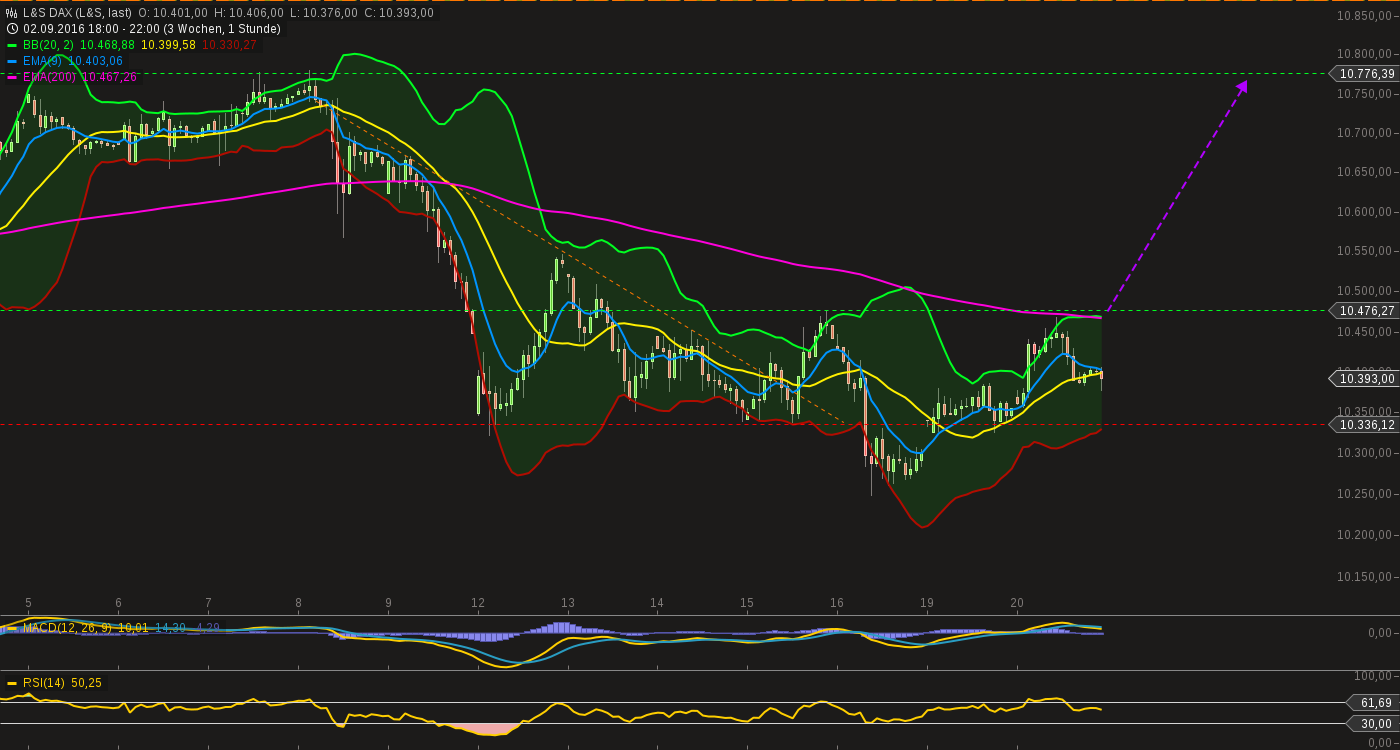Click the EMA(9) value 10.403,06
Image resolution: width=1400 pixels, height=750 pixels.
[x=96, y=61]
